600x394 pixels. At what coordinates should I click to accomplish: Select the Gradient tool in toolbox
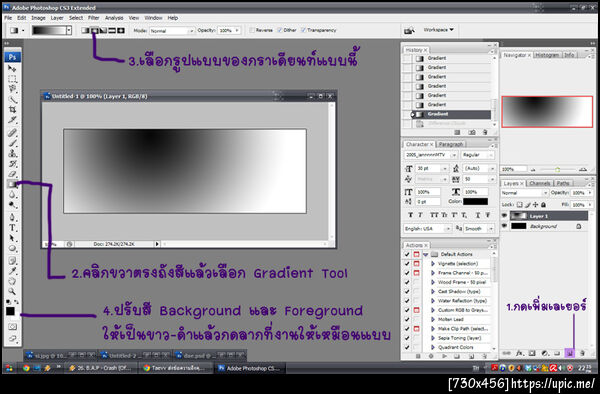coord(12,184)
